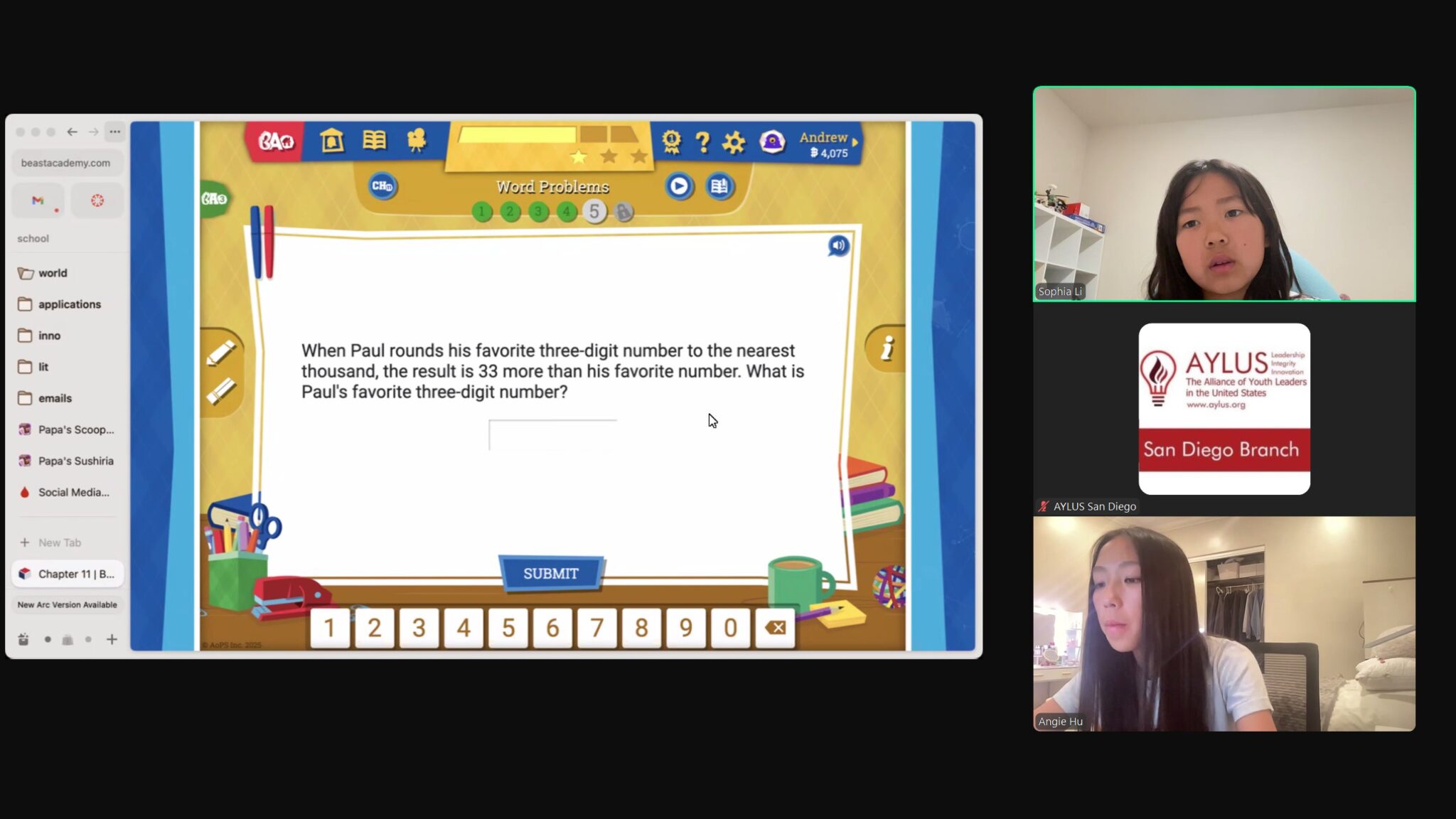Select Sophia Li video tile
This screenshot has width=1456, height=819.
click(x=1224, y=194)
